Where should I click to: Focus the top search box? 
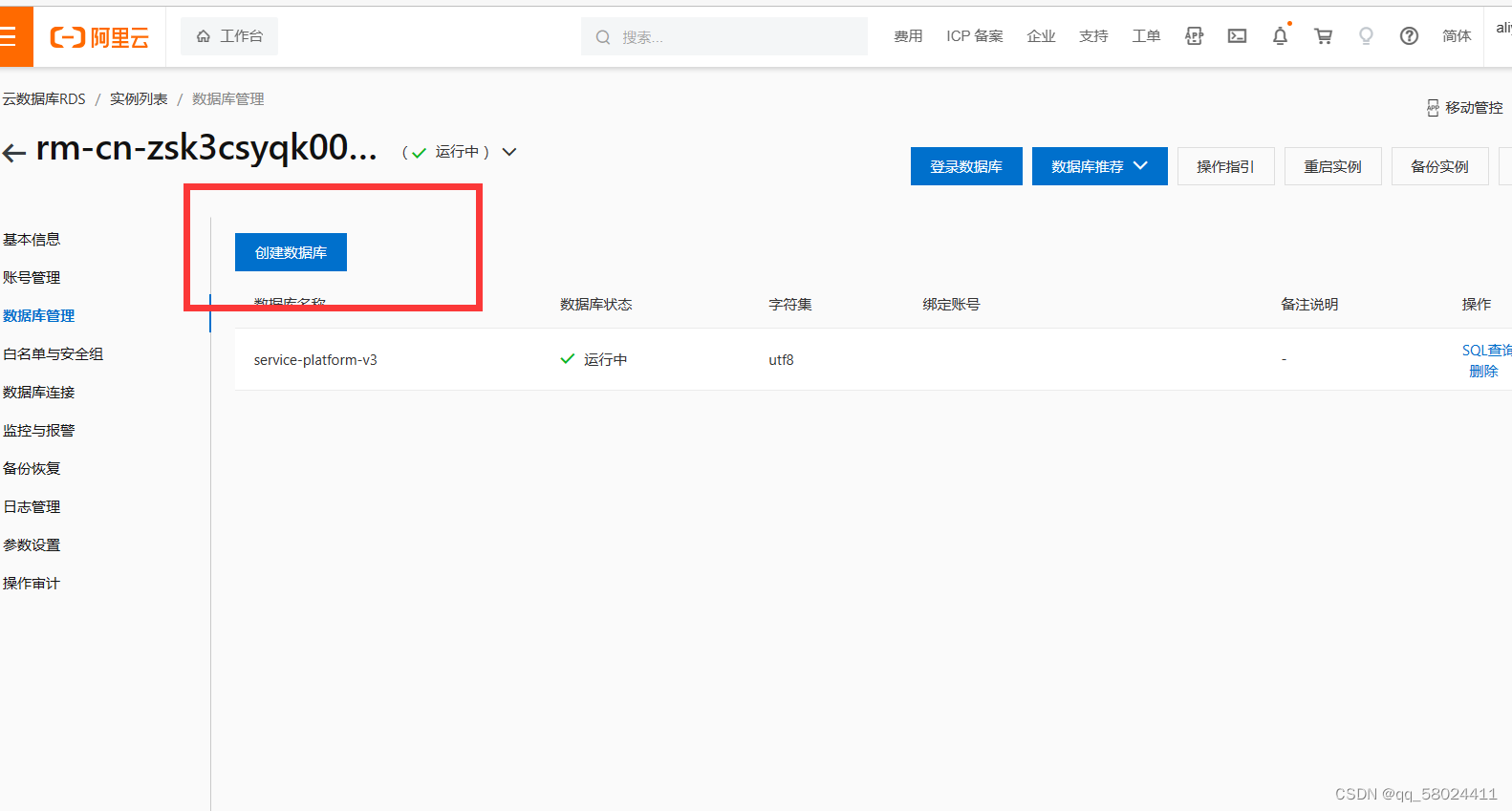(x=724, y=36)
